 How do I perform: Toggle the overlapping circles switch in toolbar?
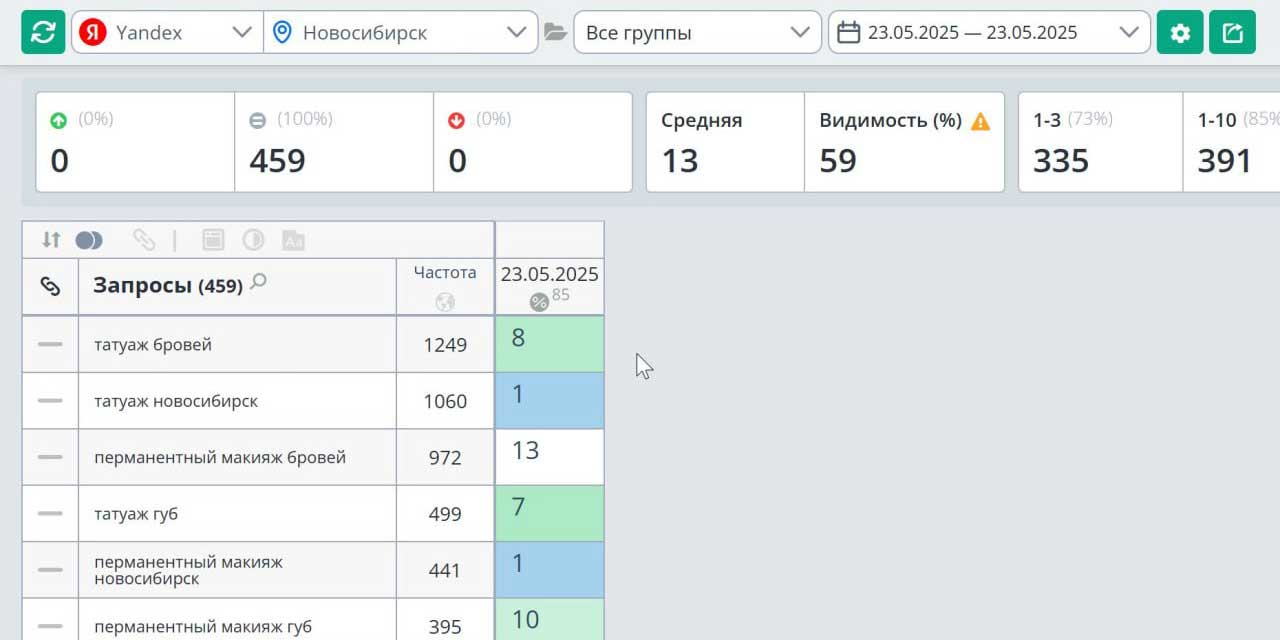pos(89,240)
